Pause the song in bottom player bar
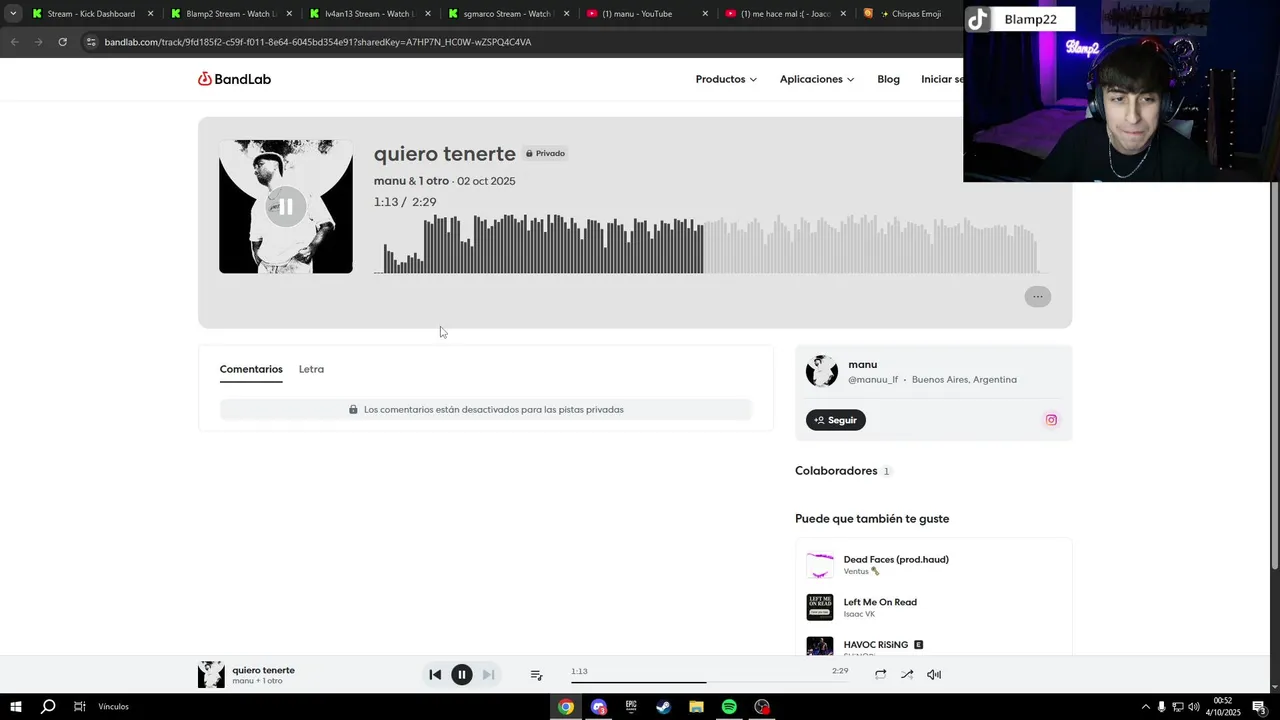 [462, 675]
